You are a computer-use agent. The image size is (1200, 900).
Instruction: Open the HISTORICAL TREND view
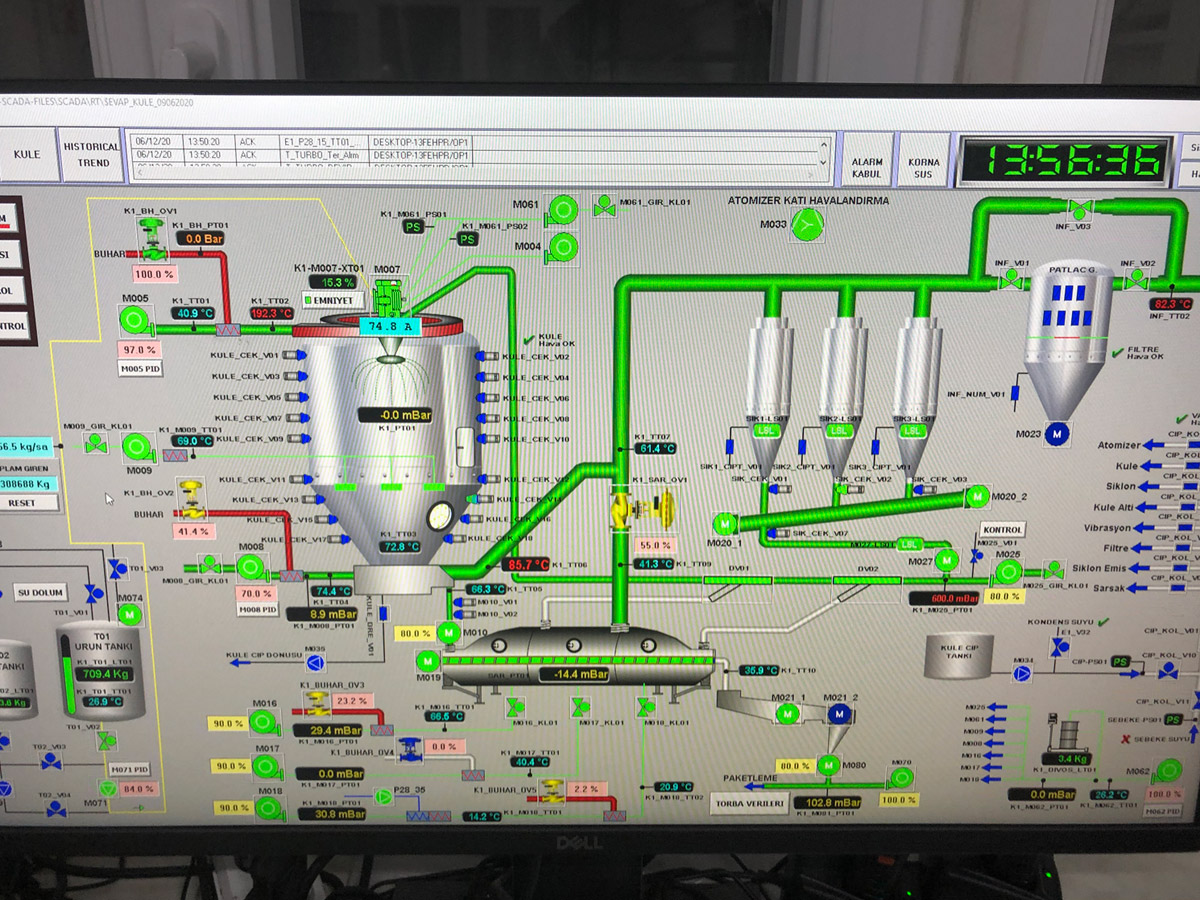(91, 154)
